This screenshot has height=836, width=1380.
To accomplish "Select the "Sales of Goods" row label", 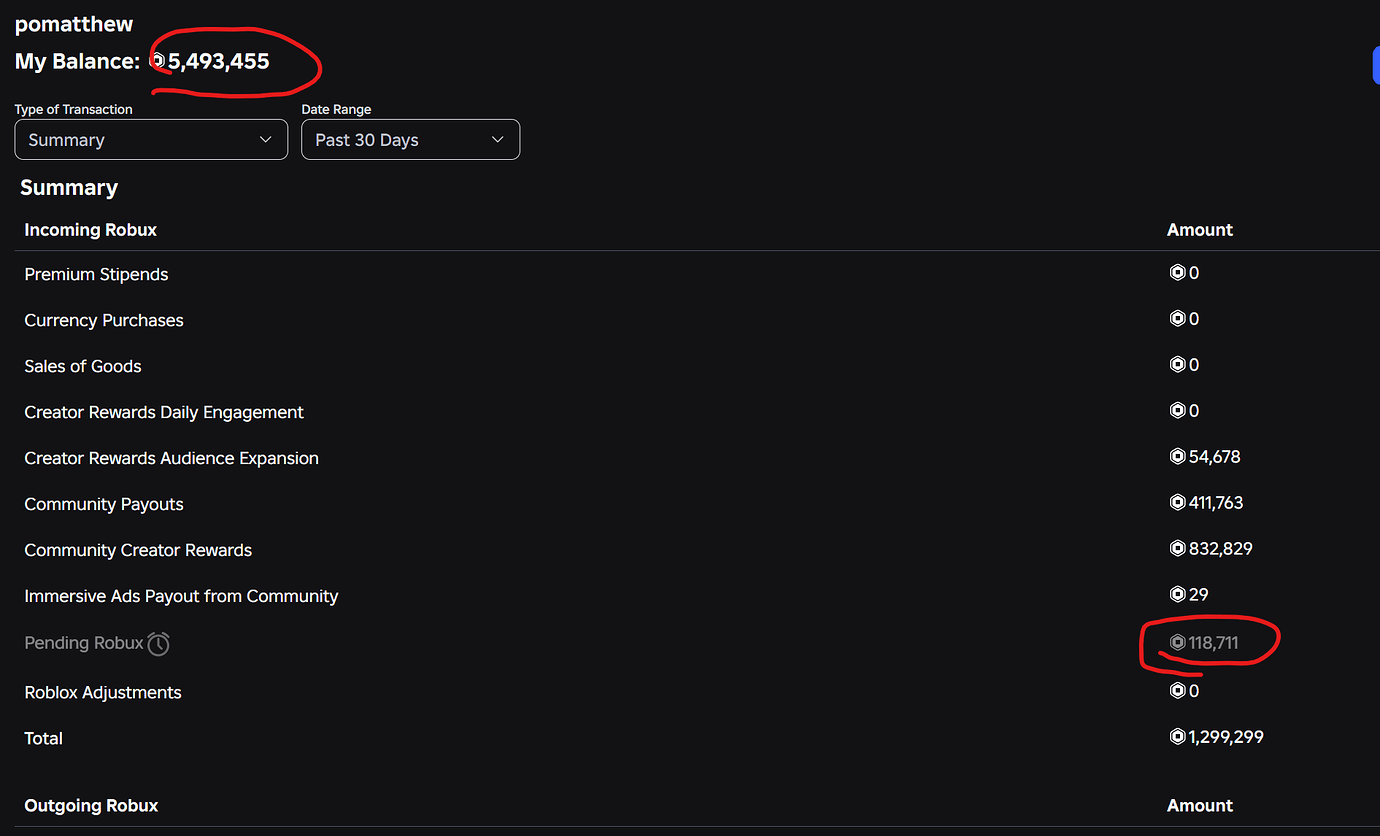I will (83, 366).
